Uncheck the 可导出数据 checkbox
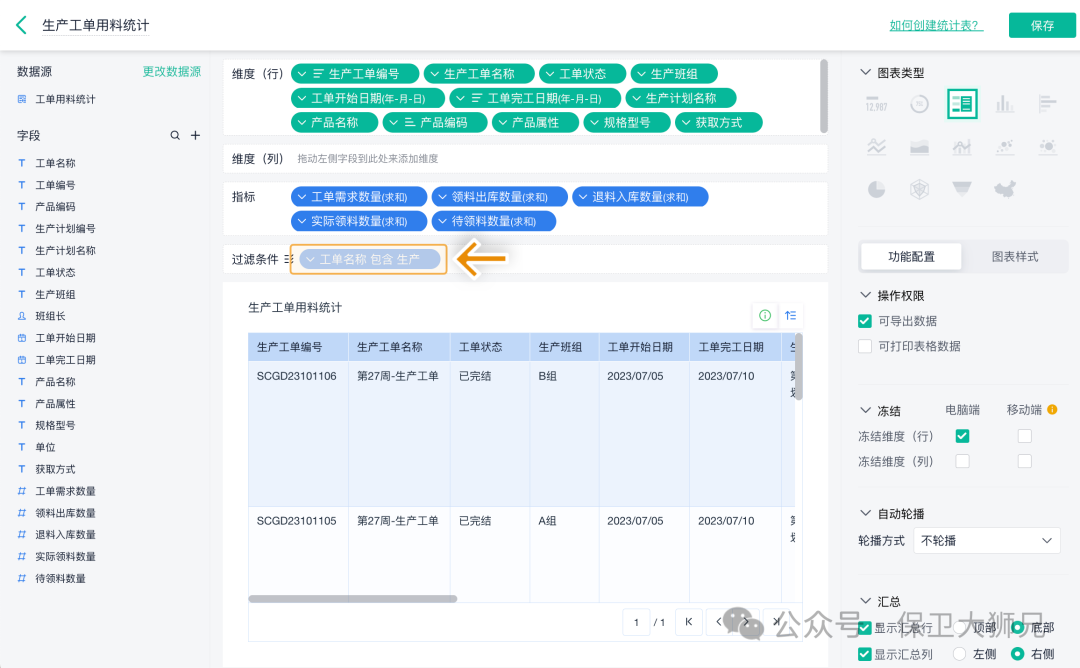1080x668 pixels. tap(865, 321)
